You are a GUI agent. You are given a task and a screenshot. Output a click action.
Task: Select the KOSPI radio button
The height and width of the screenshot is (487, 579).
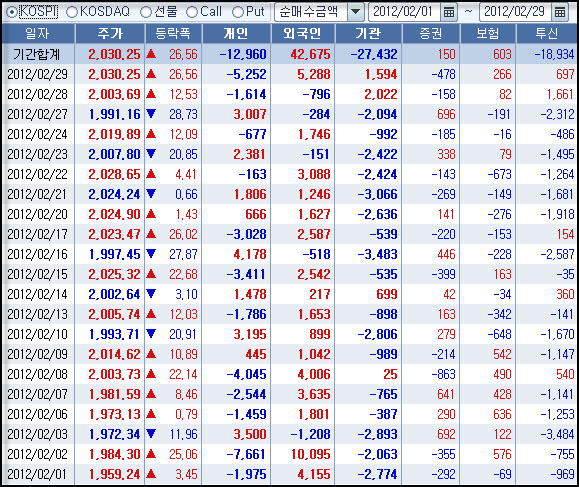(12, 12)
